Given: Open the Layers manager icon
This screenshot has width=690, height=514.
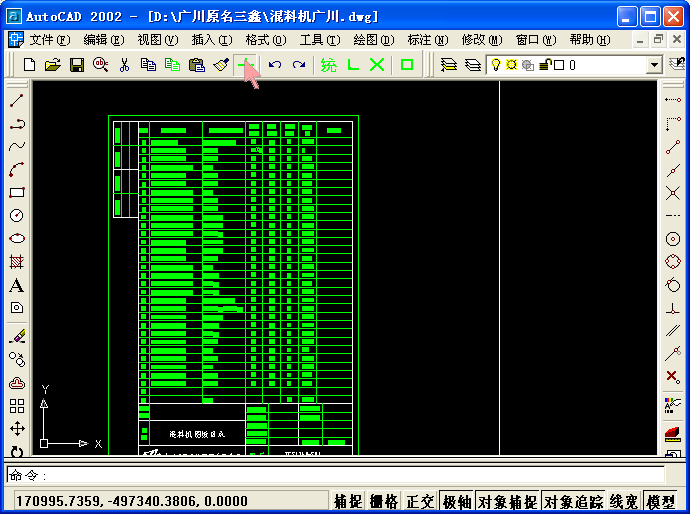Looking at the screenshot, I should coord(449,65).
